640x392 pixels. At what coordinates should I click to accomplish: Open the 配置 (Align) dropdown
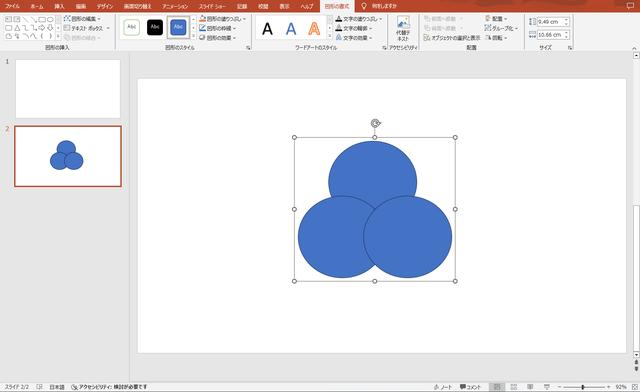[x=496, y=19]
